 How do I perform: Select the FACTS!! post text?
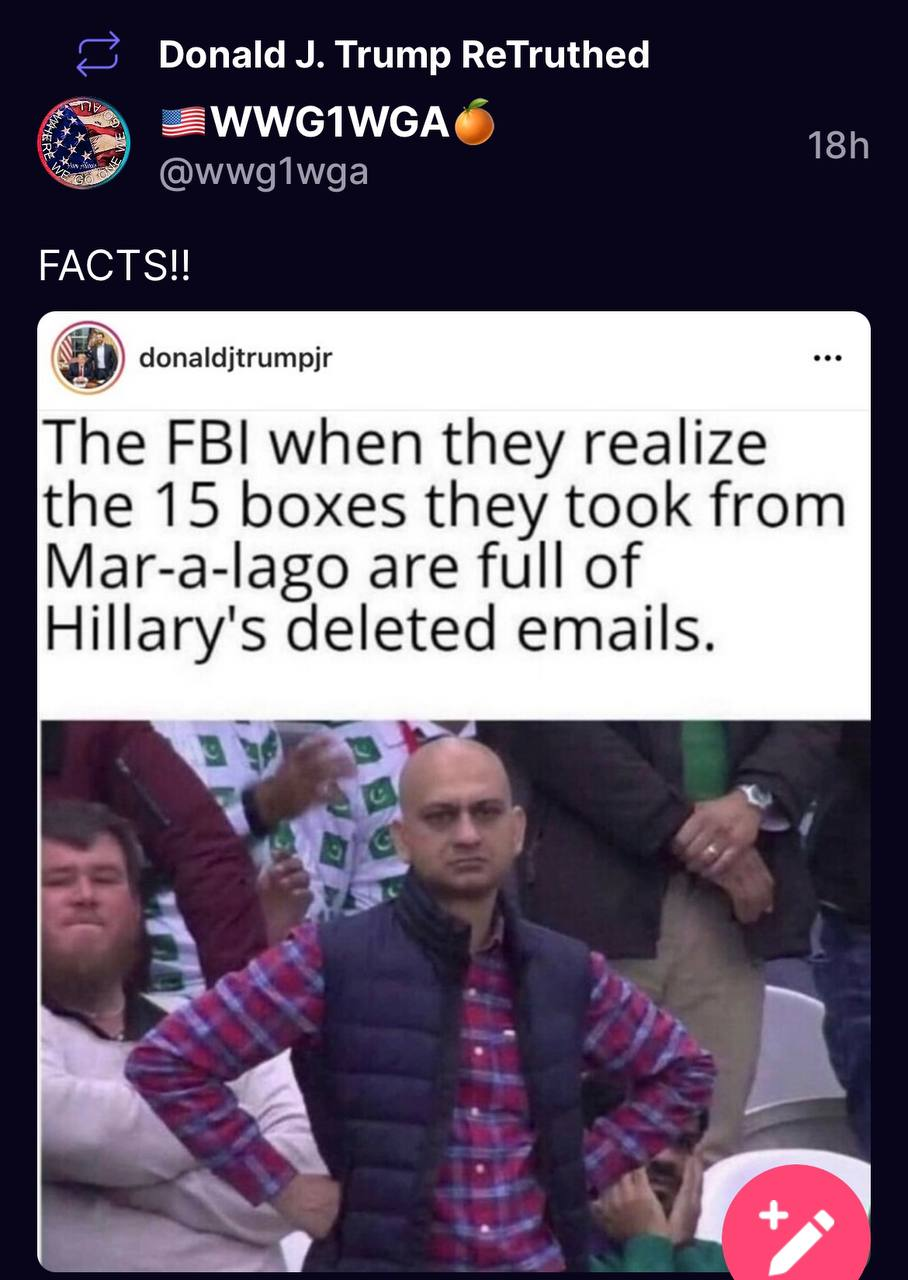pos(113,266)
